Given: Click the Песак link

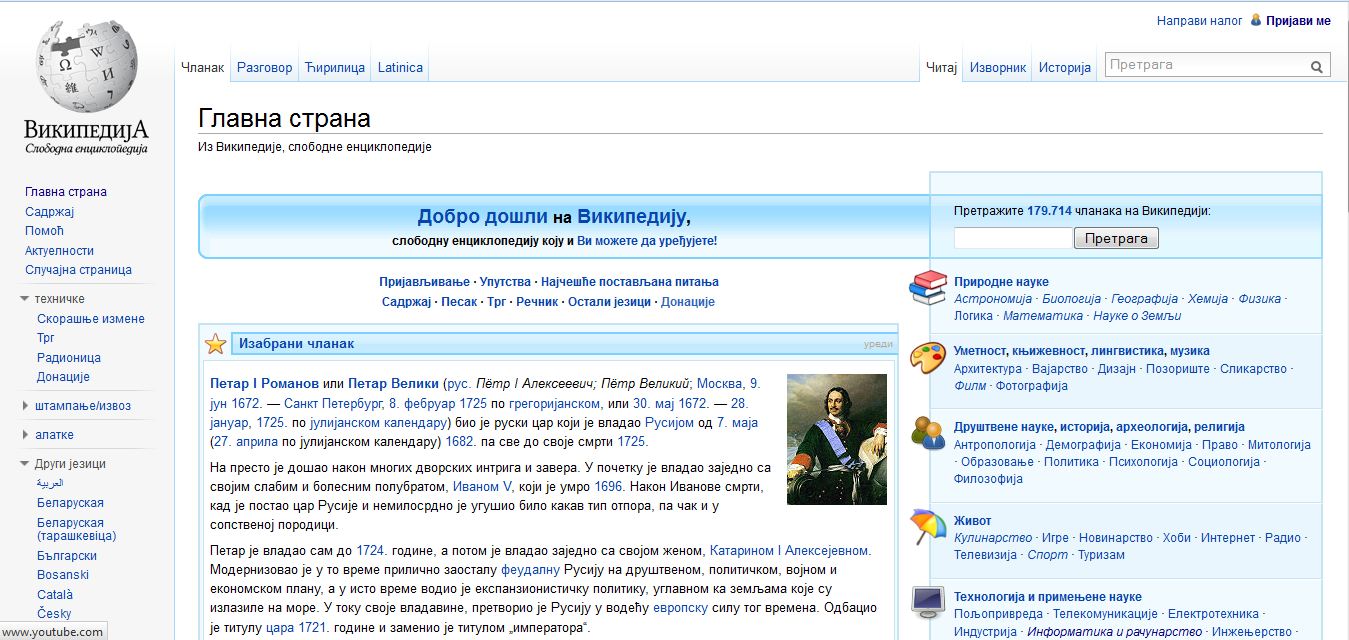Looking at the screenshot, I should click(458, 302).
